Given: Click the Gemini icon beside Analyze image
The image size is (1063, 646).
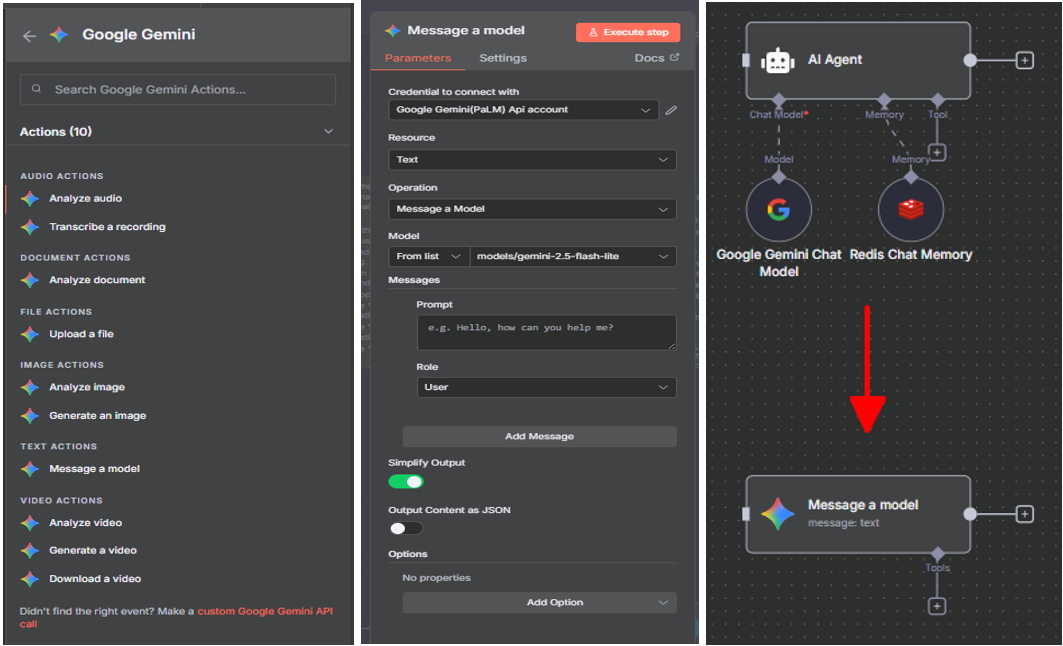Looking at the screenshot, I should (x=30, y=387).
